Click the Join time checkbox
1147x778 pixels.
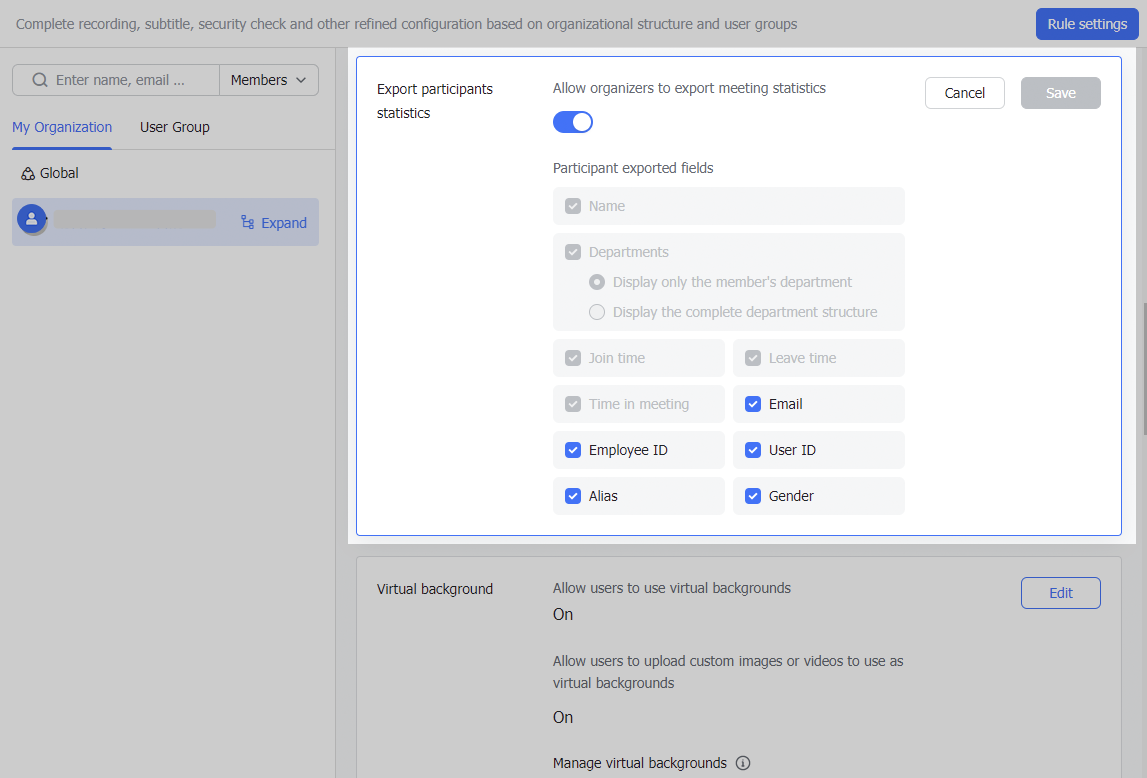(573, 358)
